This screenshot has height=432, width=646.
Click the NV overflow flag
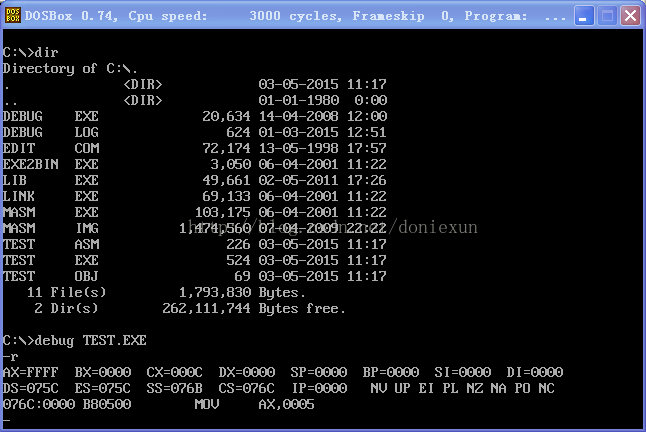(x=379, y=388)
